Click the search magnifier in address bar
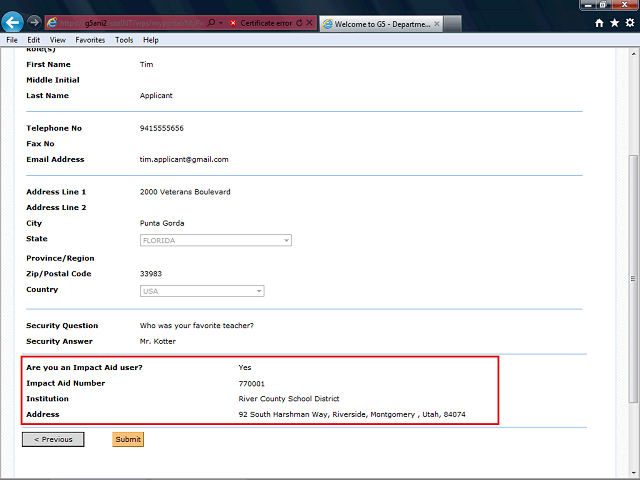Screen dimensions: 640x480 211,22
